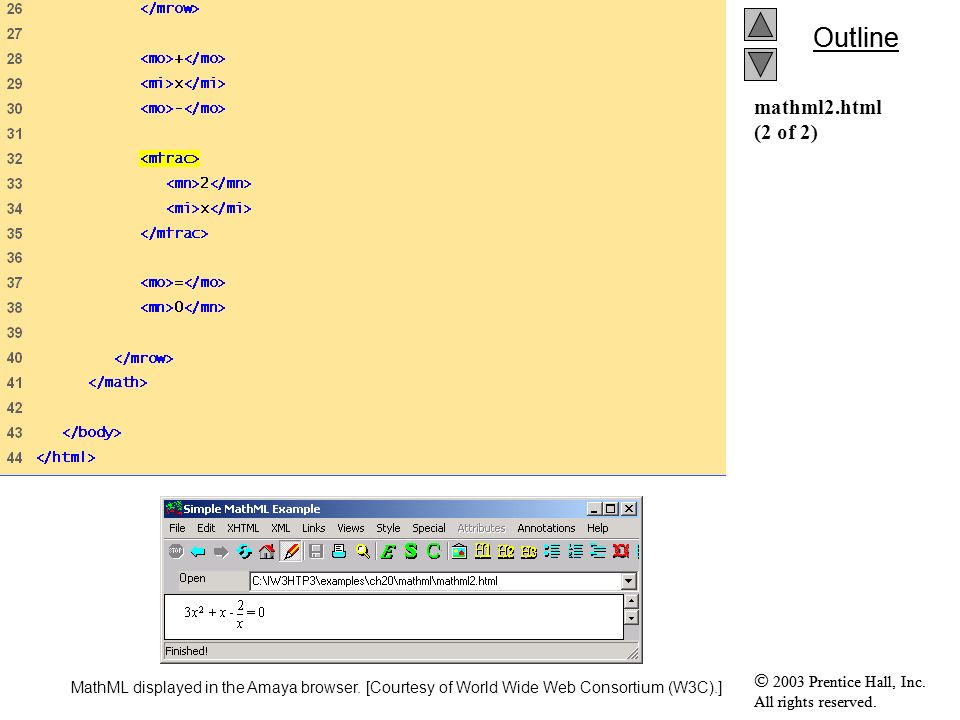The image size is (960, 720).
Task: Click the red link-anchor toolbar icon
Action: (x=621, y=552)
